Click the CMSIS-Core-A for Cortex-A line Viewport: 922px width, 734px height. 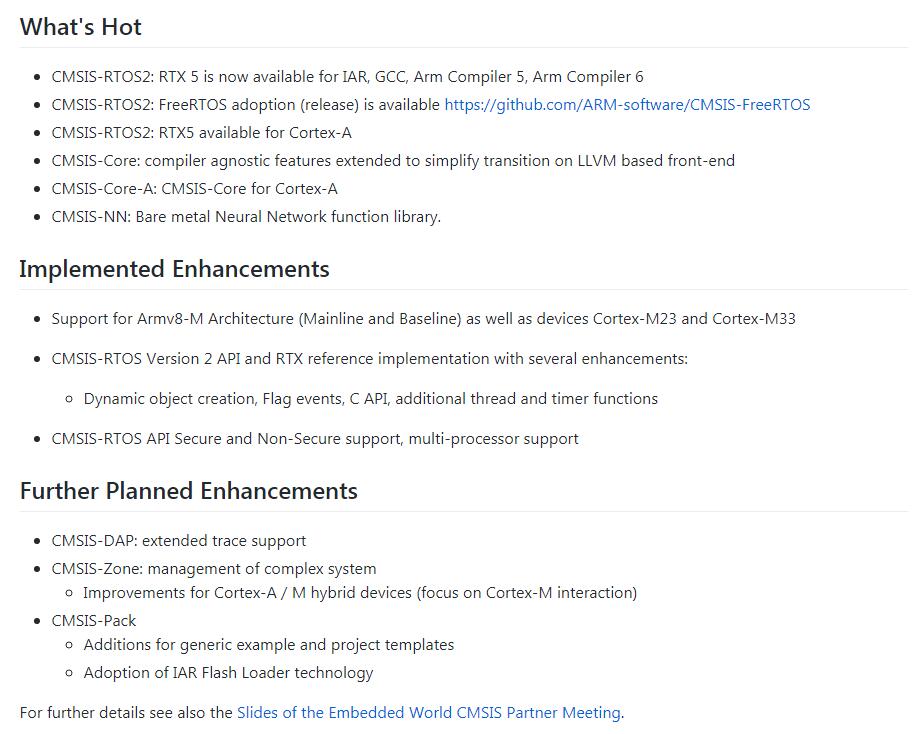195,189
